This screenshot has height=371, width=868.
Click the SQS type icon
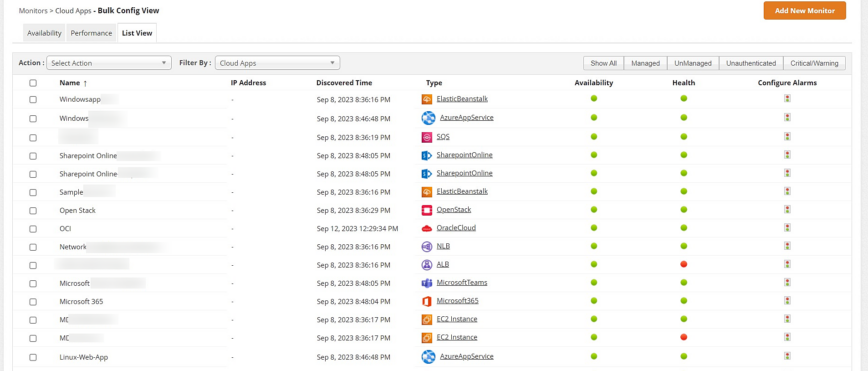426,137
